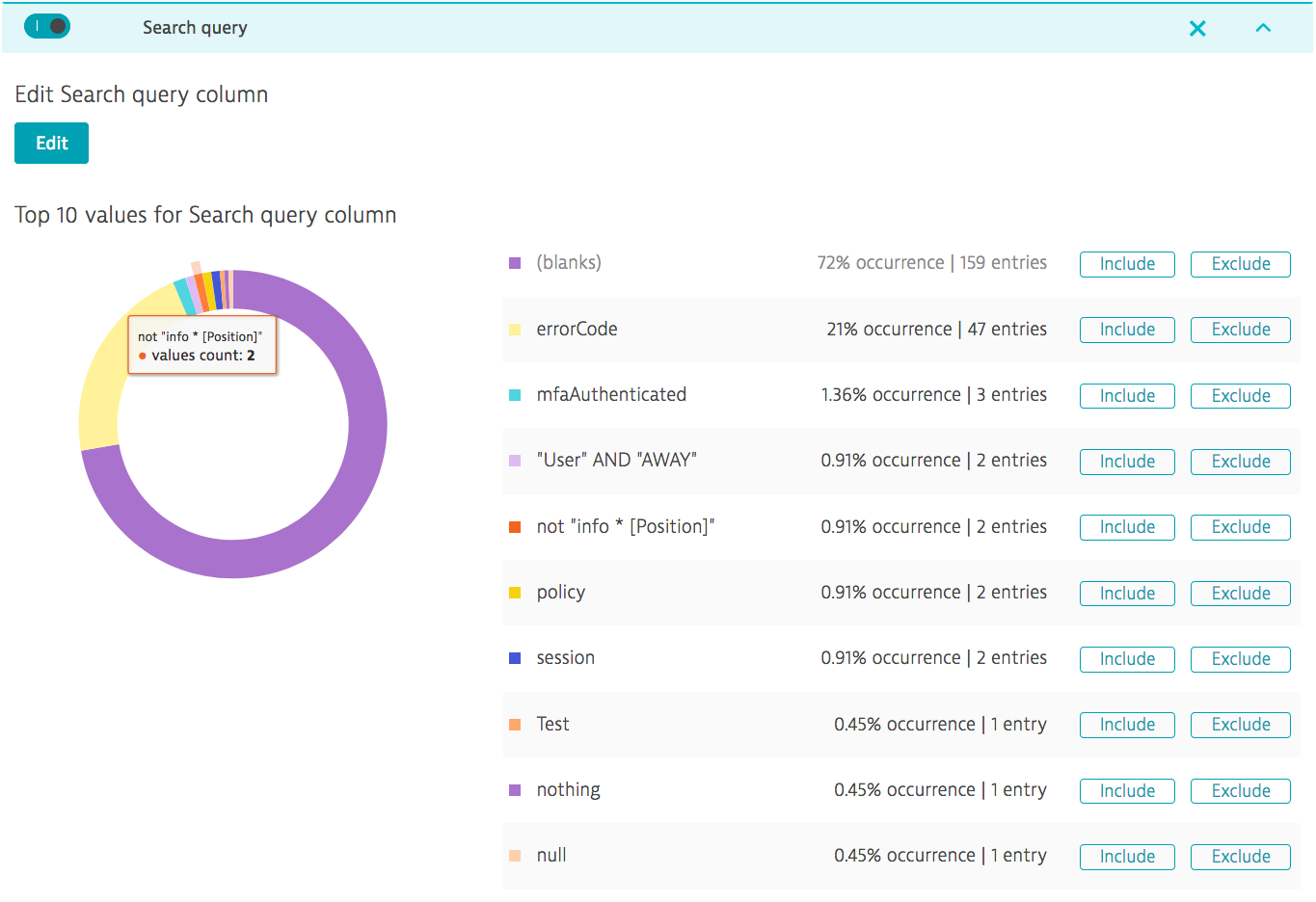Click the "Top 10 values" heading
Image resolution: width=1316 pixels, height=902 pixels.
tap(205, 215)
